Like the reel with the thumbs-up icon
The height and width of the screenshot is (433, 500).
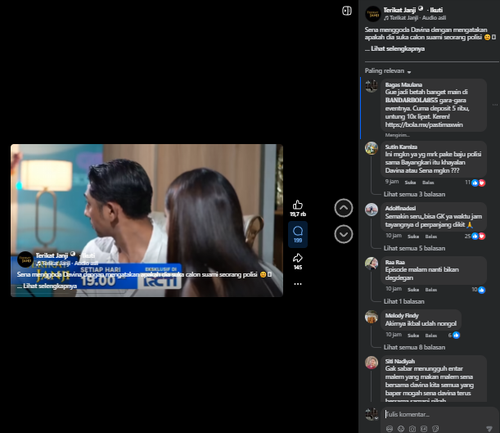(x=298, y=205)
